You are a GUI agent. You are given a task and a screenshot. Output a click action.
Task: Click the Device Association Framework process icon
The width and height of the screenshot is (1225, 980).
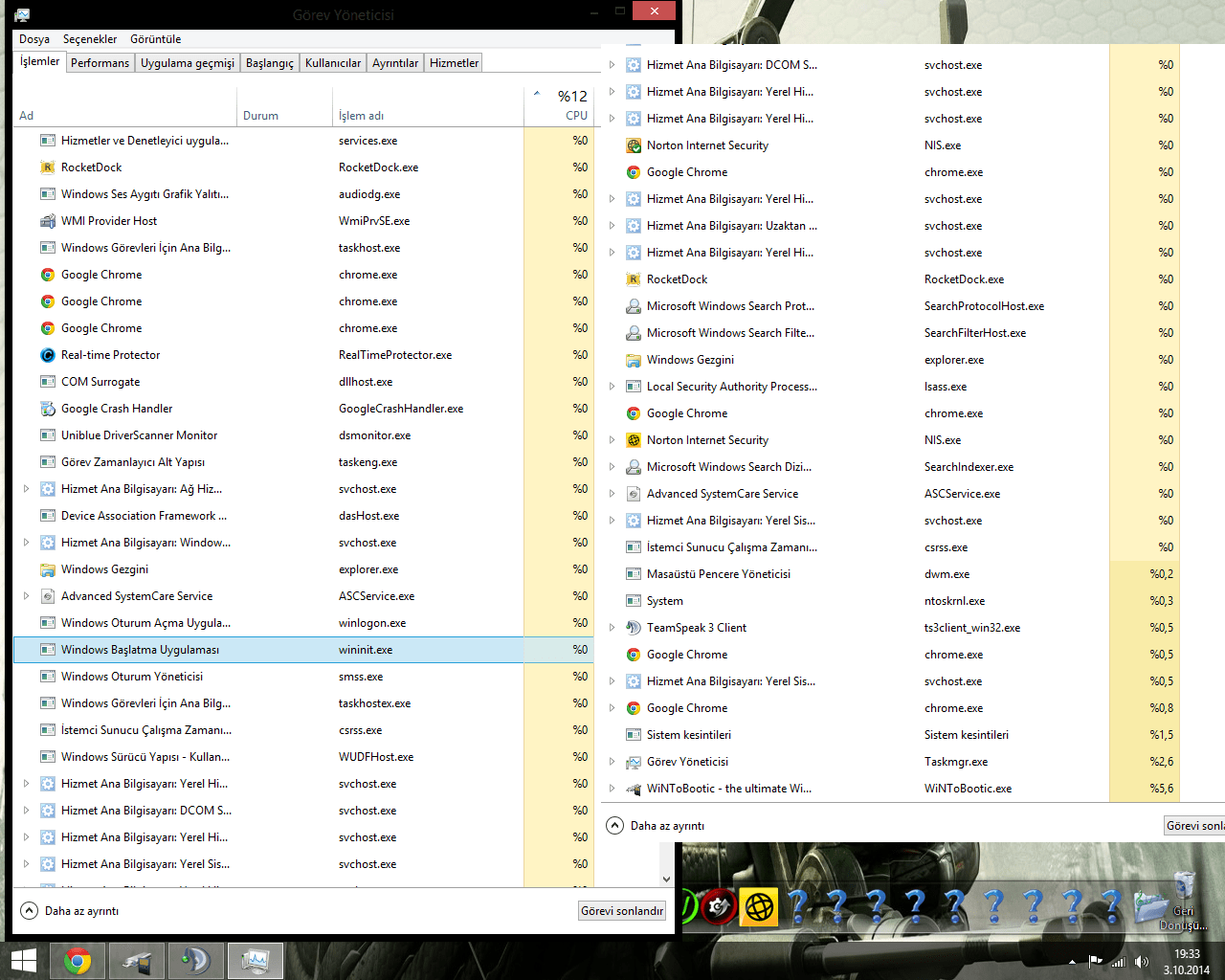tap(48, 516)
